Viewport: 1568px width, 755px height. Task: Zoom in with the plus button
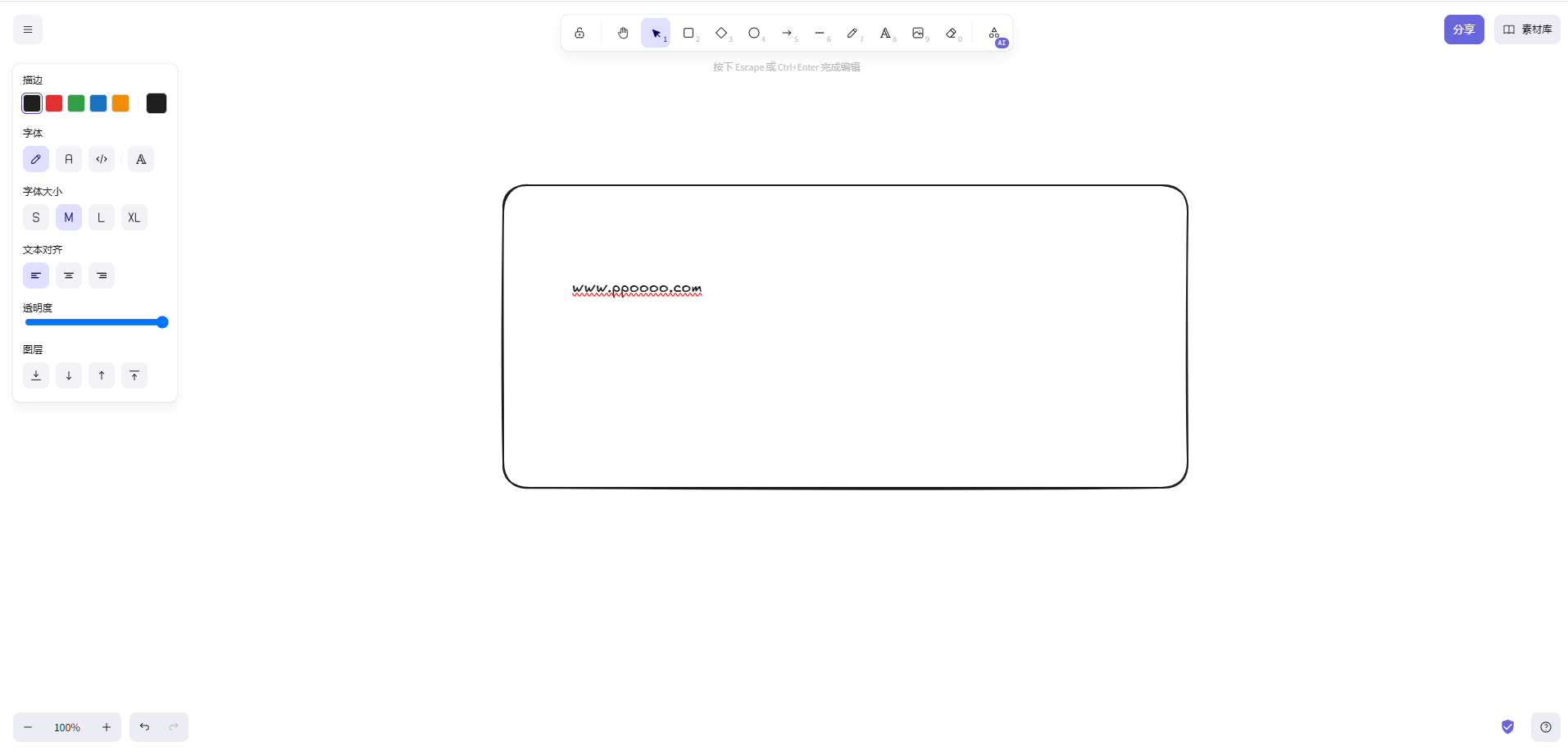click(x=107, y=727)
